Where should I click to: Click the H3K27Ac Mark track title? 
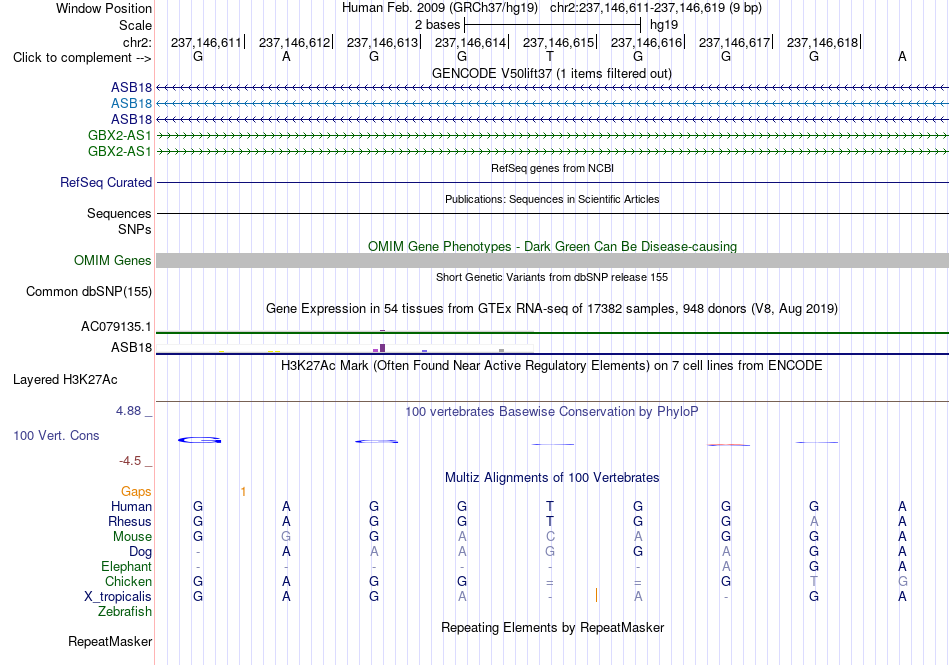(552, 366)
